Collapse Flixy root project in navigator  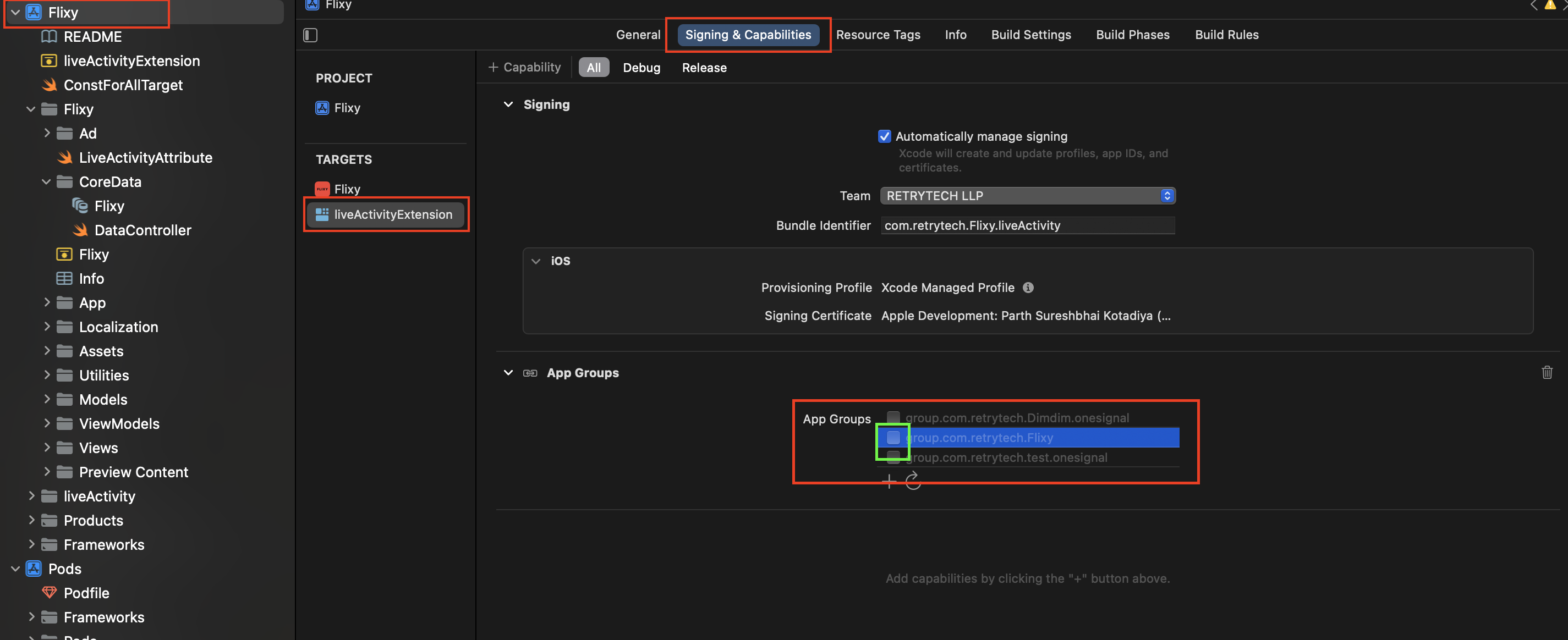tap(15, 12)
